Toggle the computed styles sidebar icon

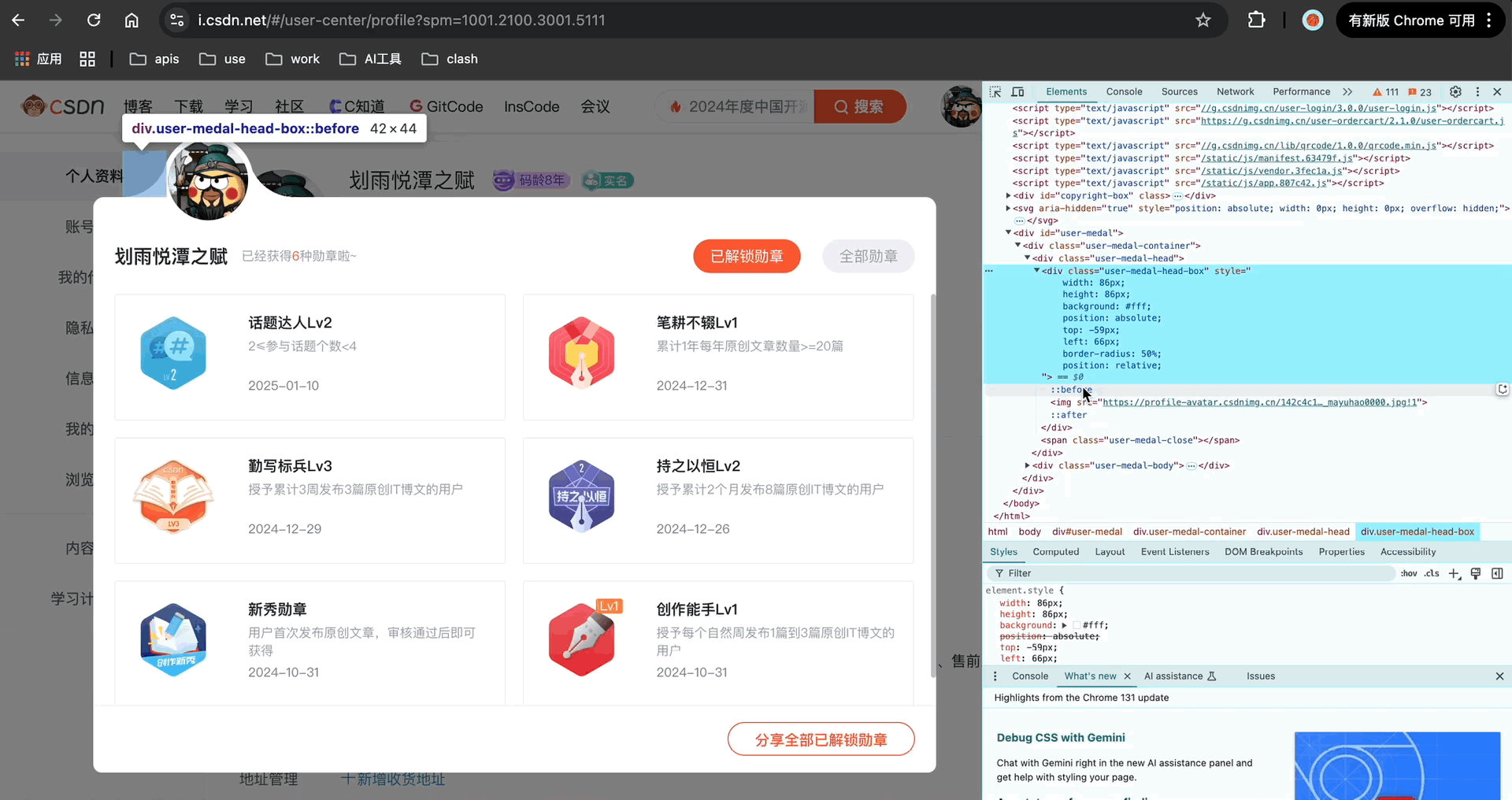1497,573
